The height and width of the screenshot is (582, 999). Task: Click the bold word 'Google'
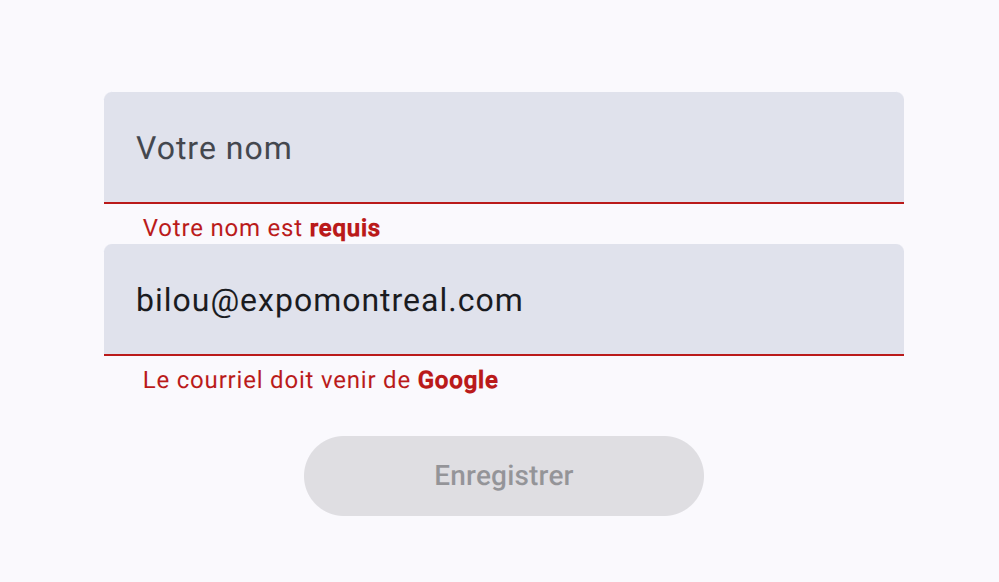point(458,380)
